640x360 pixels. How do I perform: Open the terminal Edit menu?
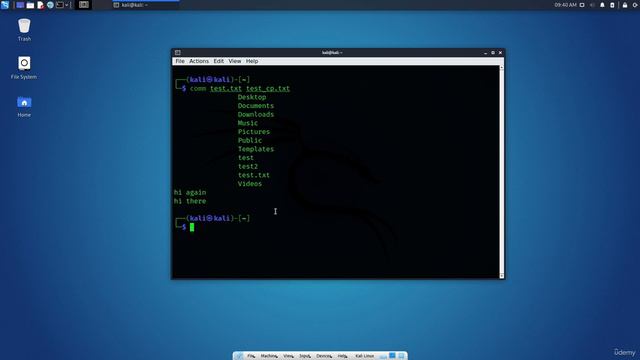[x=218, y=61]
